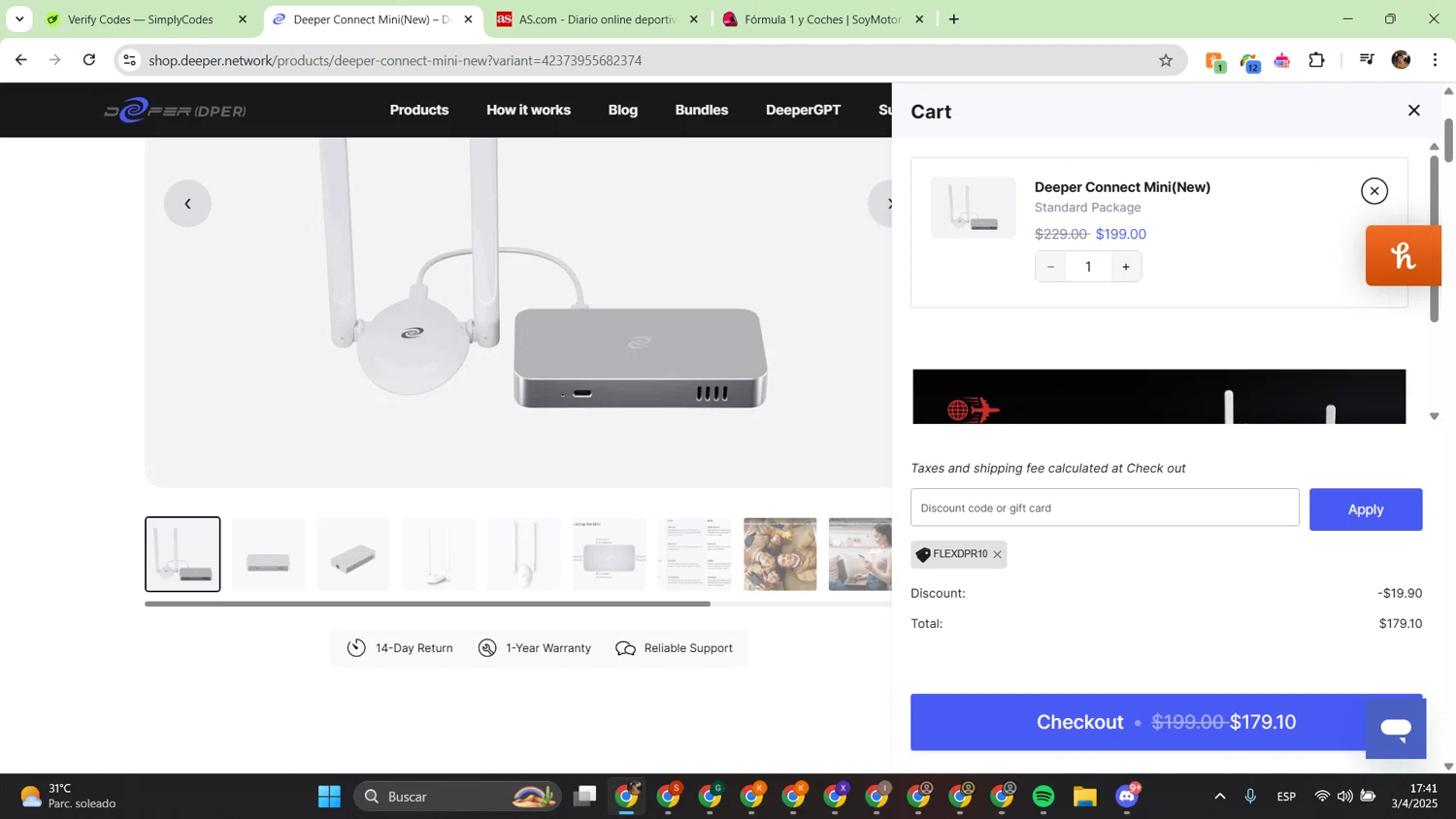Show previous product image

tap(187, 204)
